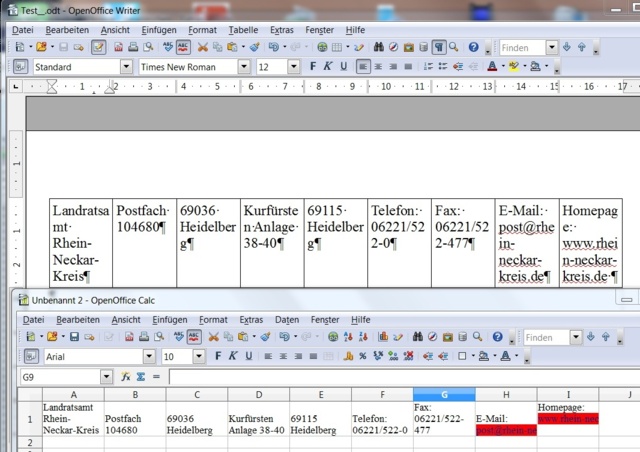Open the Daten menu in Calc

[x=285, y=319]
